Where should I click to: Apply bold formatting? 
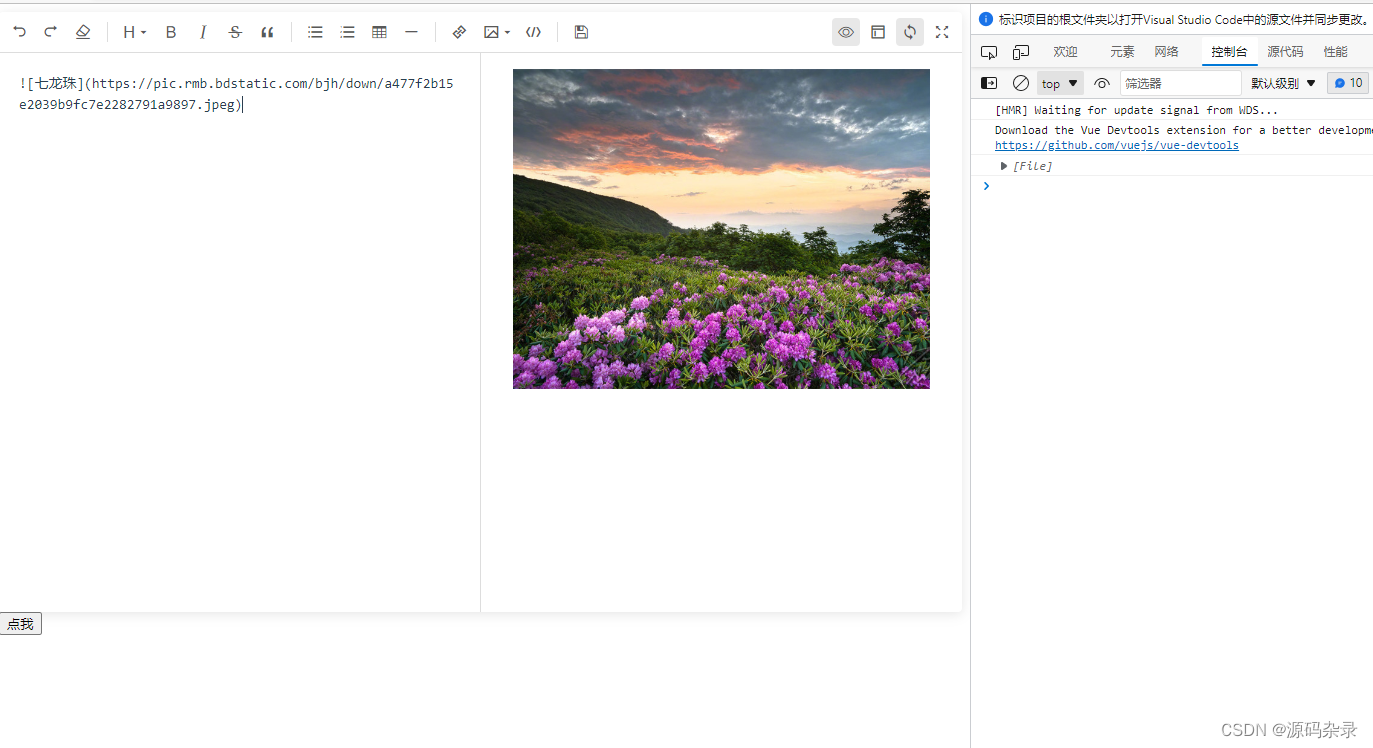point(171,32)
